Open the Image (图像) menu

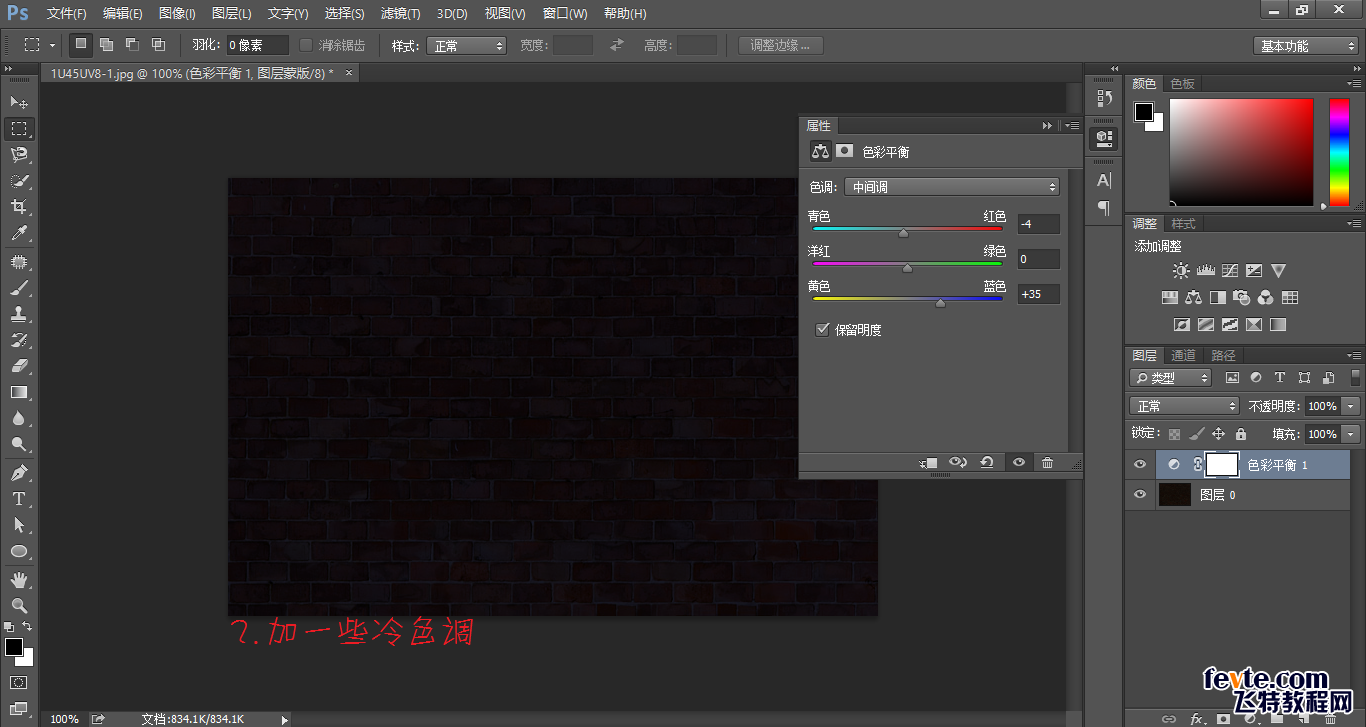(x=177, y=14)
